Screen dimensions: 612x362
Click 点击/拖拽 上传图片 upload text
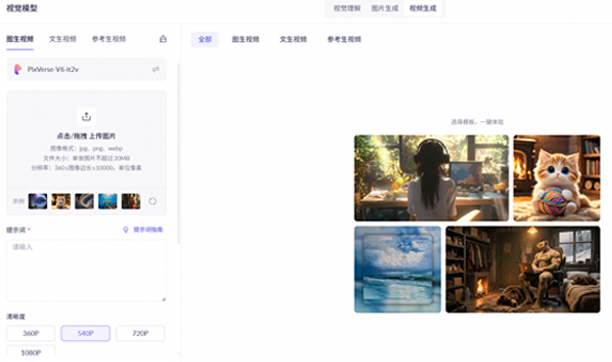86,136
